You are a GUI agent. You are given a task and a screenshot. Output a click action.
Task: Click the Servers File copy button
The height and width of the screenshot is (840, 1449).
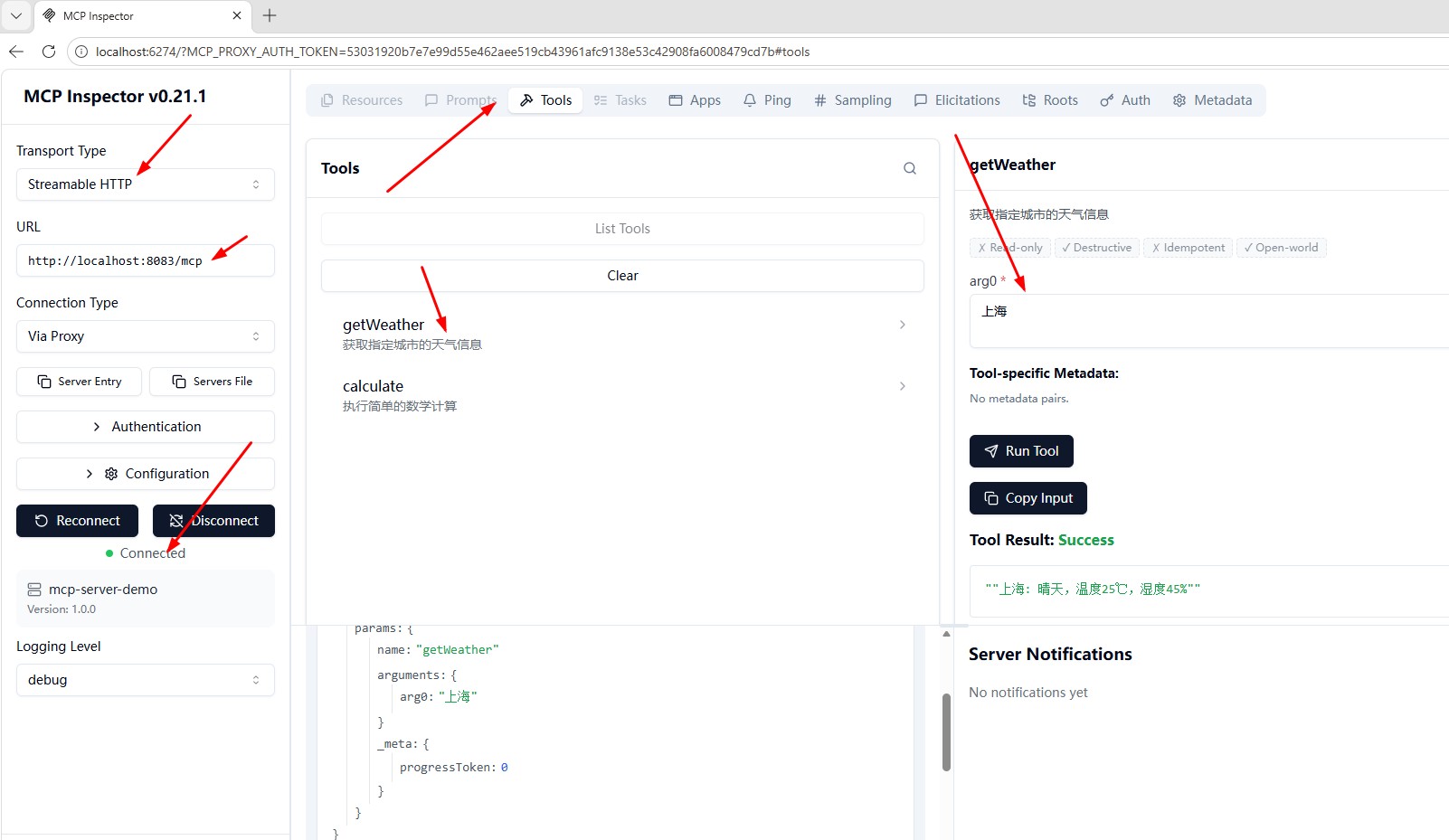point(212,382)
